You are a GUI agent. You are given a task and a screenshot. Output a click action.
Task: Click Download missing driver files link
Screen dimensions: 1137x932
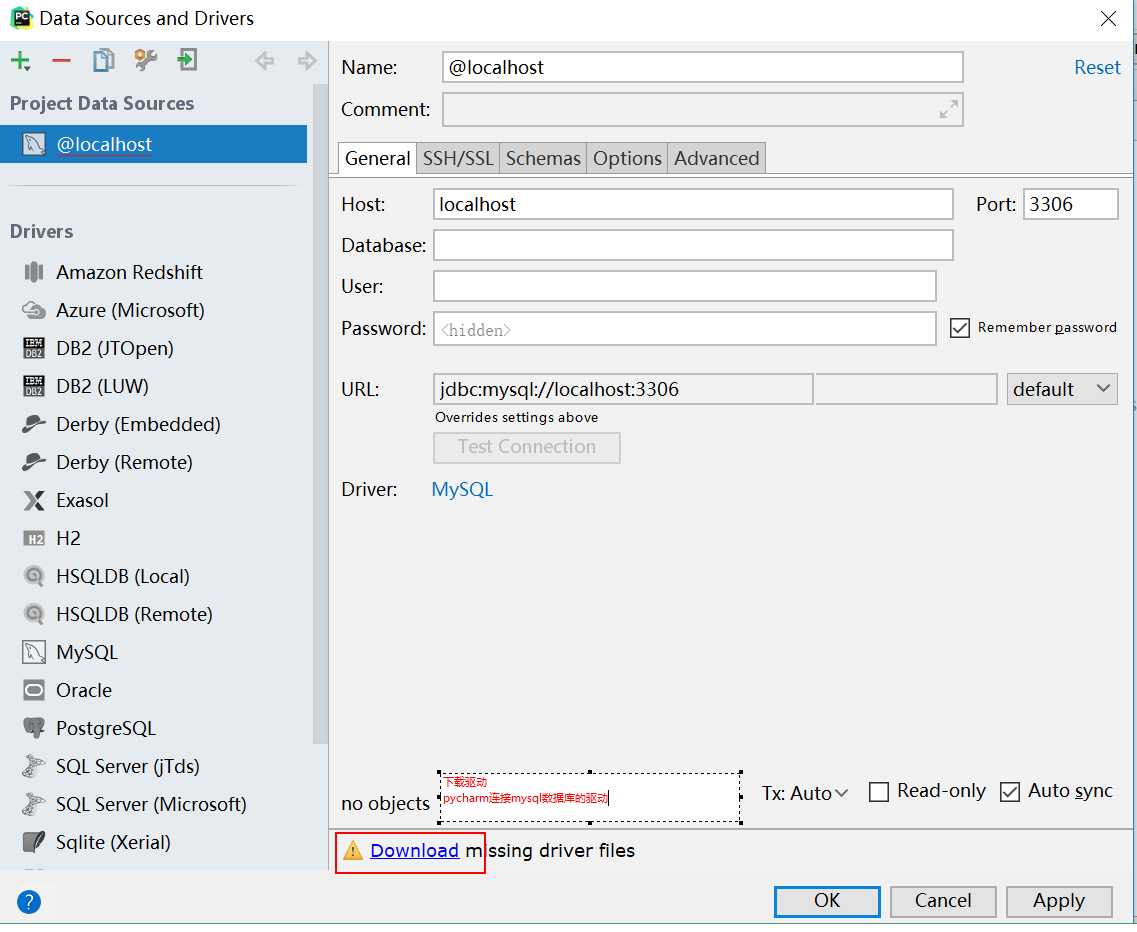[x=414, y=851]
